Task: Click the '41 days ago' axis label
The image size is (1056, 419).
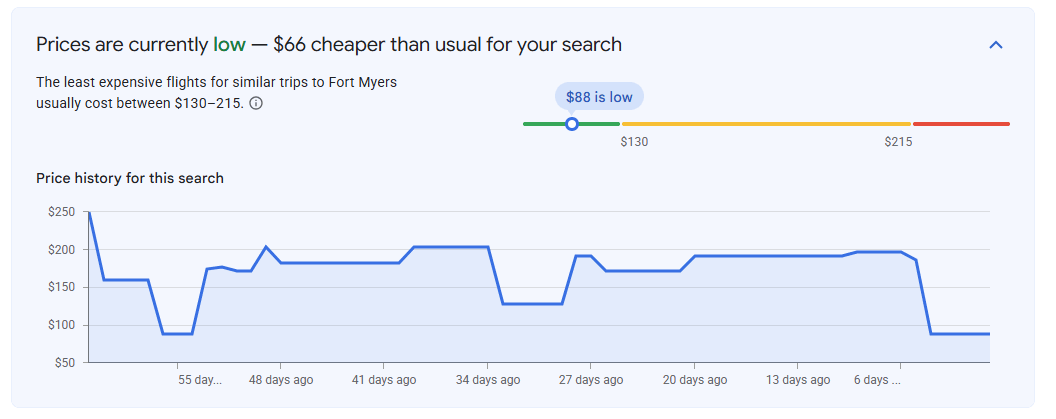Action: pyautogui.click(x=384, y=380)
